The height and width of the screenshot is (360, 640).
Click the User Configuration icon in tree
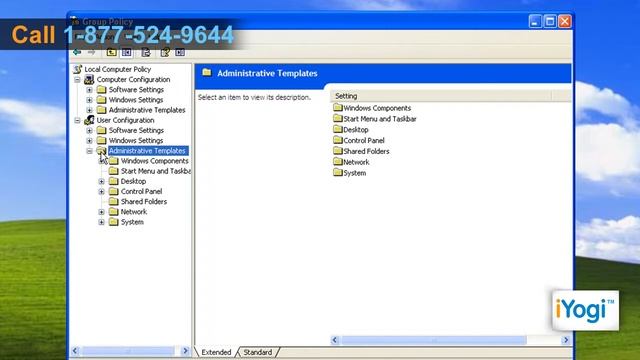89,120
